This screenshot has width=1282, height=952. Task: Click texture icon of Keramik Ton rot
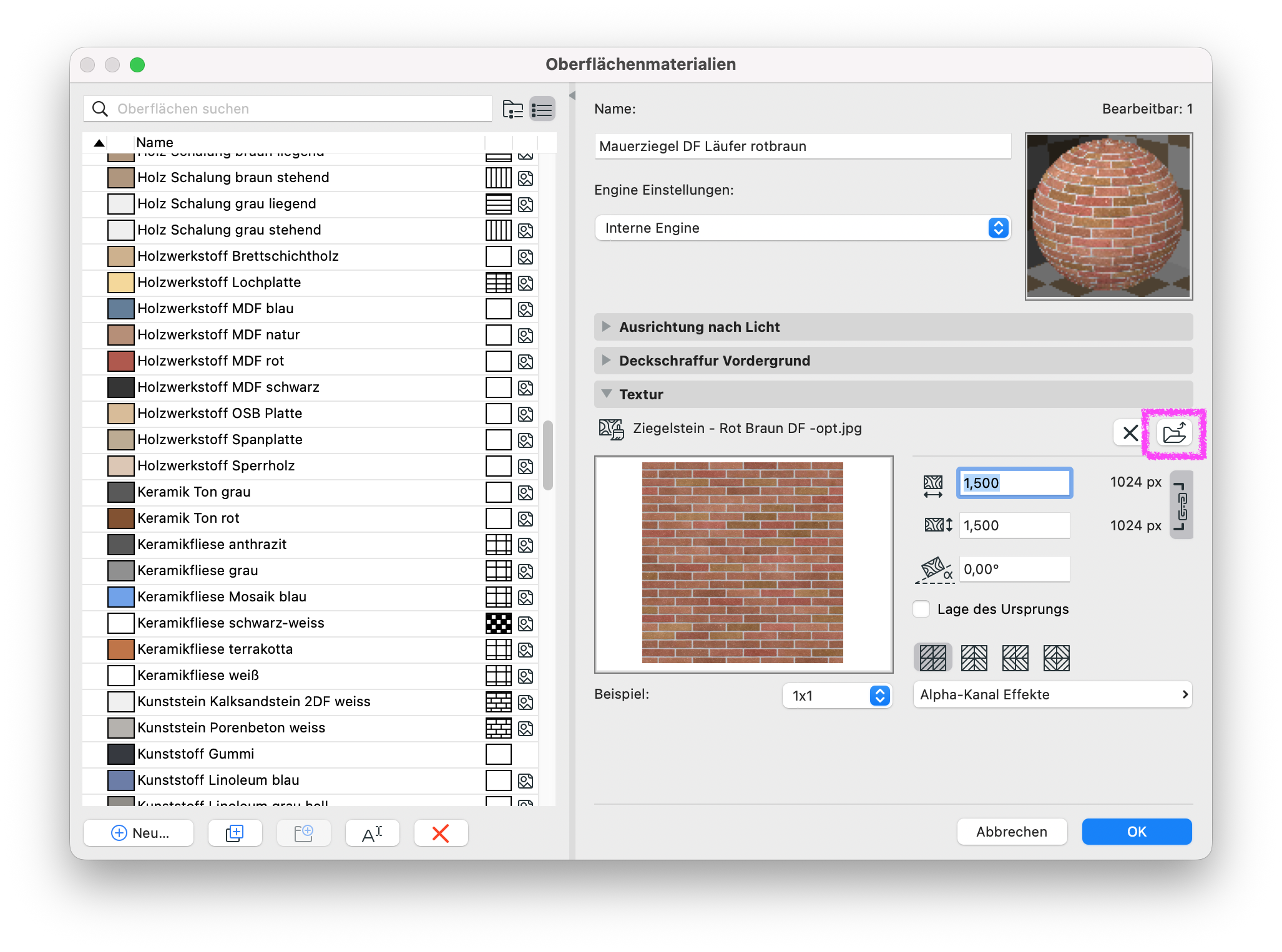coord(526,519)
